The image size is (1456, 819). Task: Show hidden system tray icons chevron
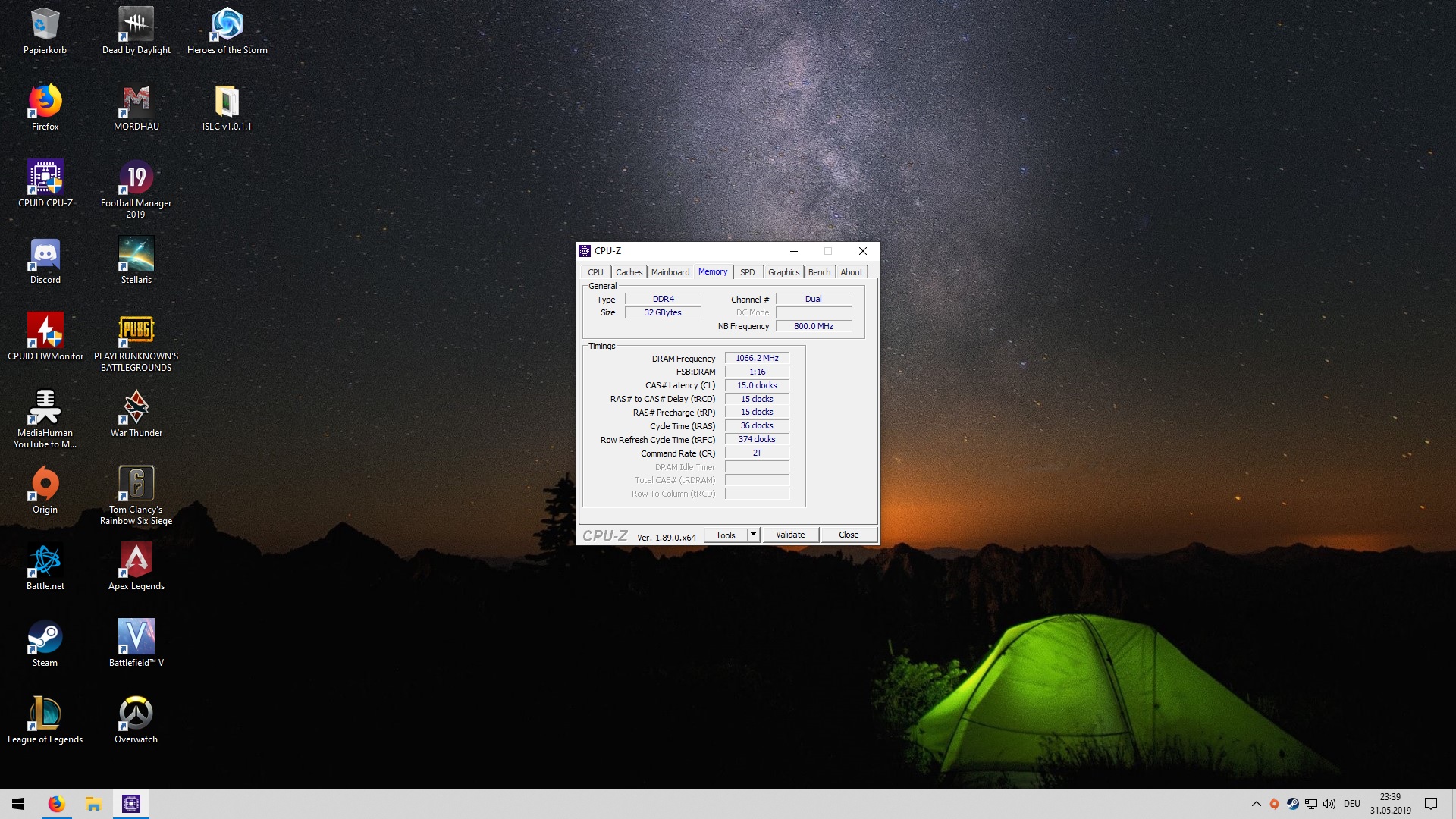[1256, 804]
